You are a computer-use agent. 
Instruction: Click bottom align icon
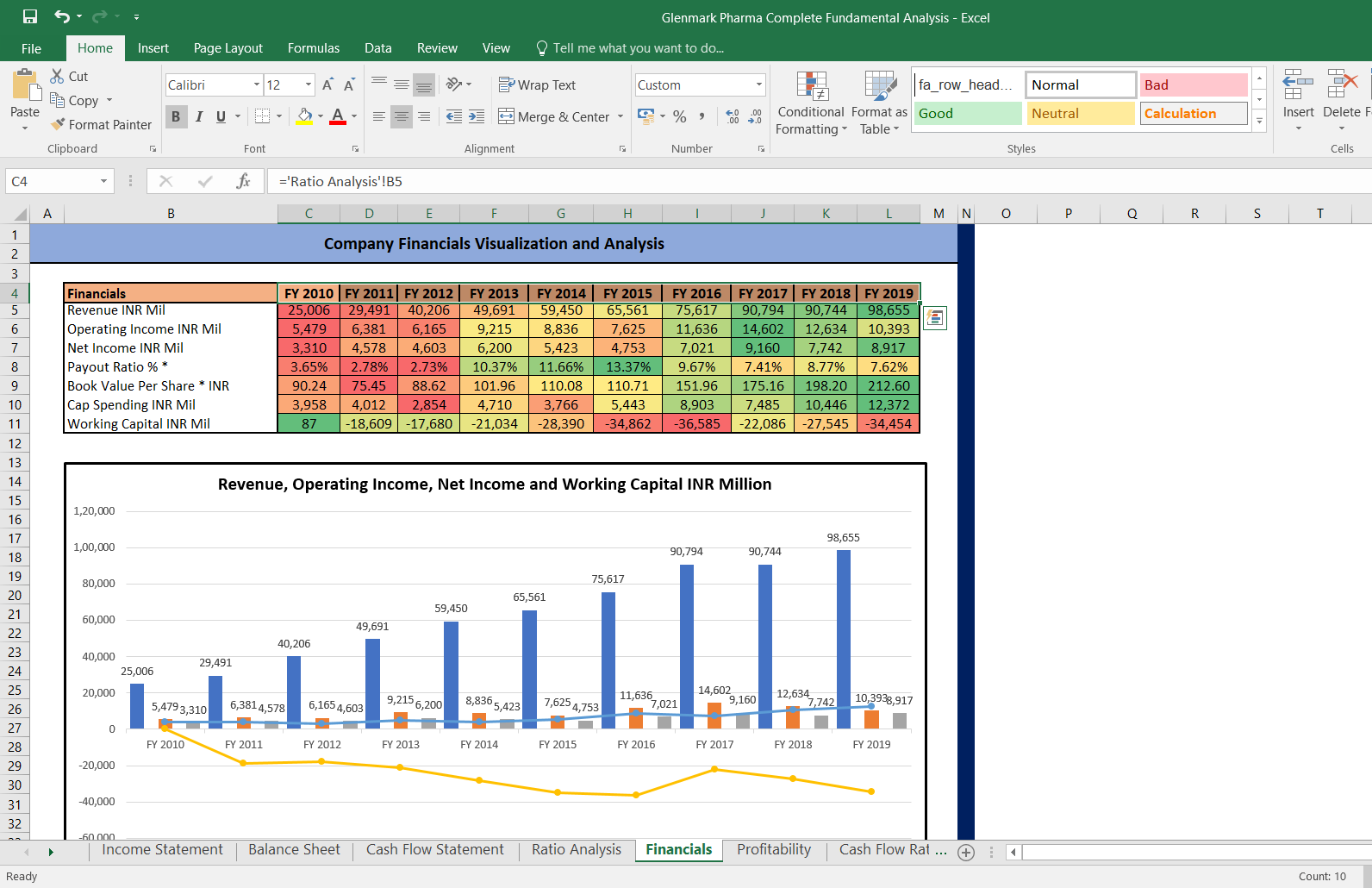(424, 84)
